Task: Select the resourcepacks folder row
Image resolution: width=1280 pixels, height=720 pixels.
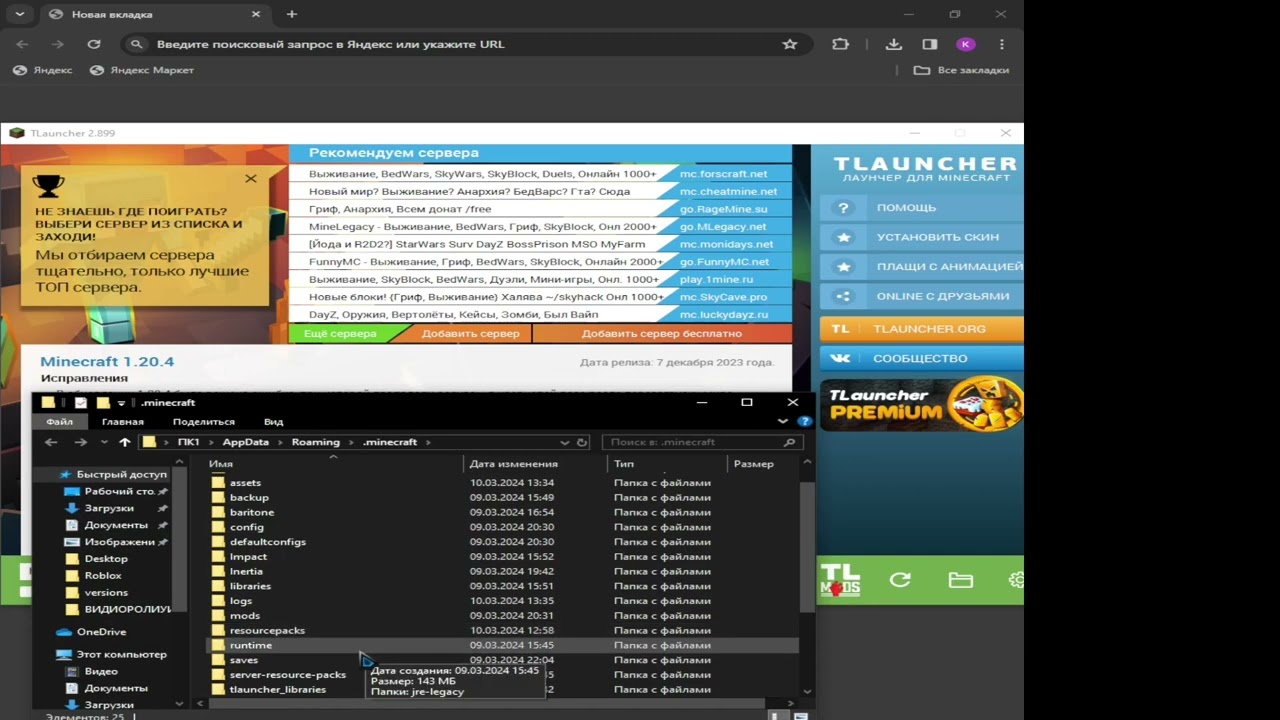Action: (x=502, y=630)
